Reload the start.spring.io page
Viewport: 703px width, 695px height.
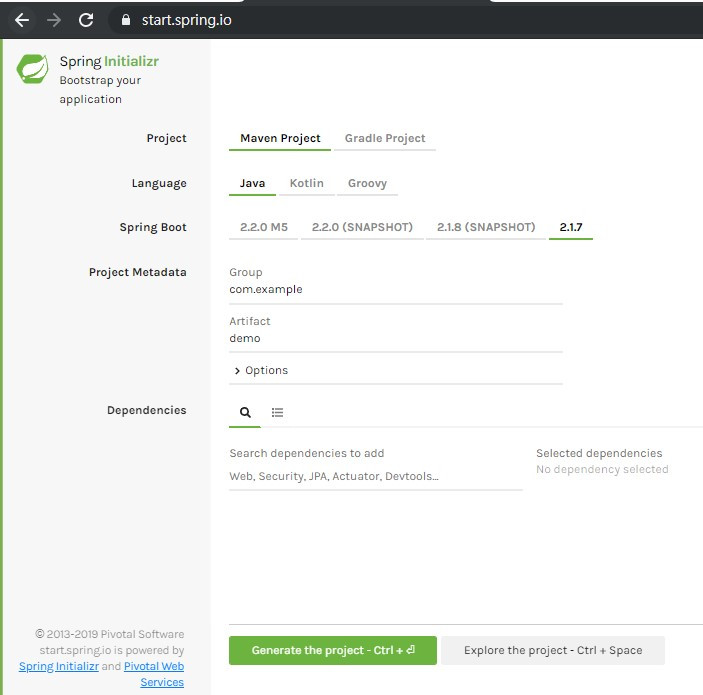point(86,20)
